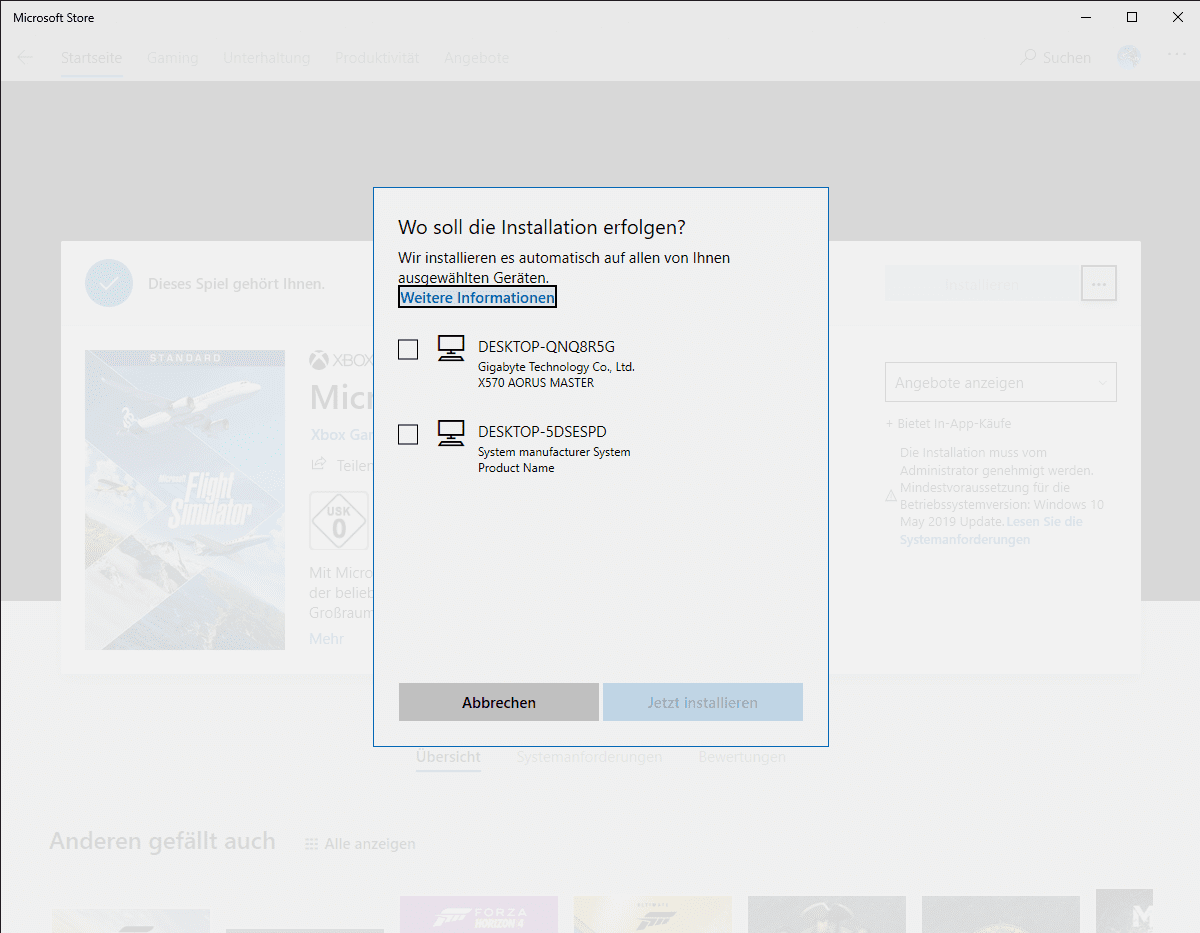1200x933 pixels.
Task: Open the Startseite tab
Action: 91,58
